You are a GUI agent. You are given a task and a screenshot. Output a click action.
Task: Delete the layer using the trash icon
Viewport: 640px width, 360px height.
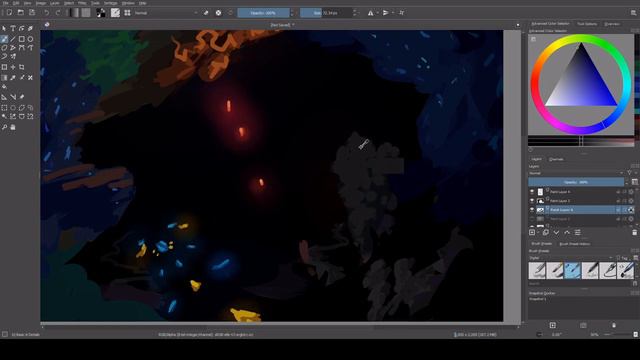(634, 232)
